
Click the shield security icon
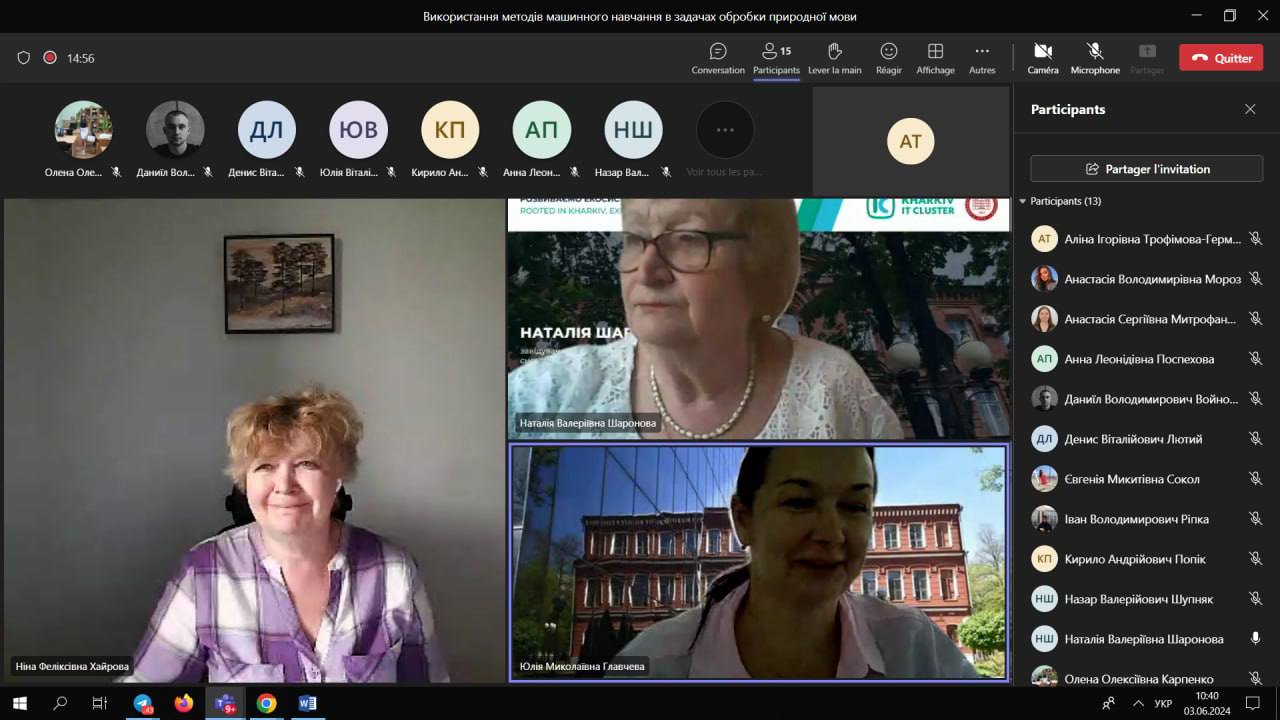pos(24,58)
